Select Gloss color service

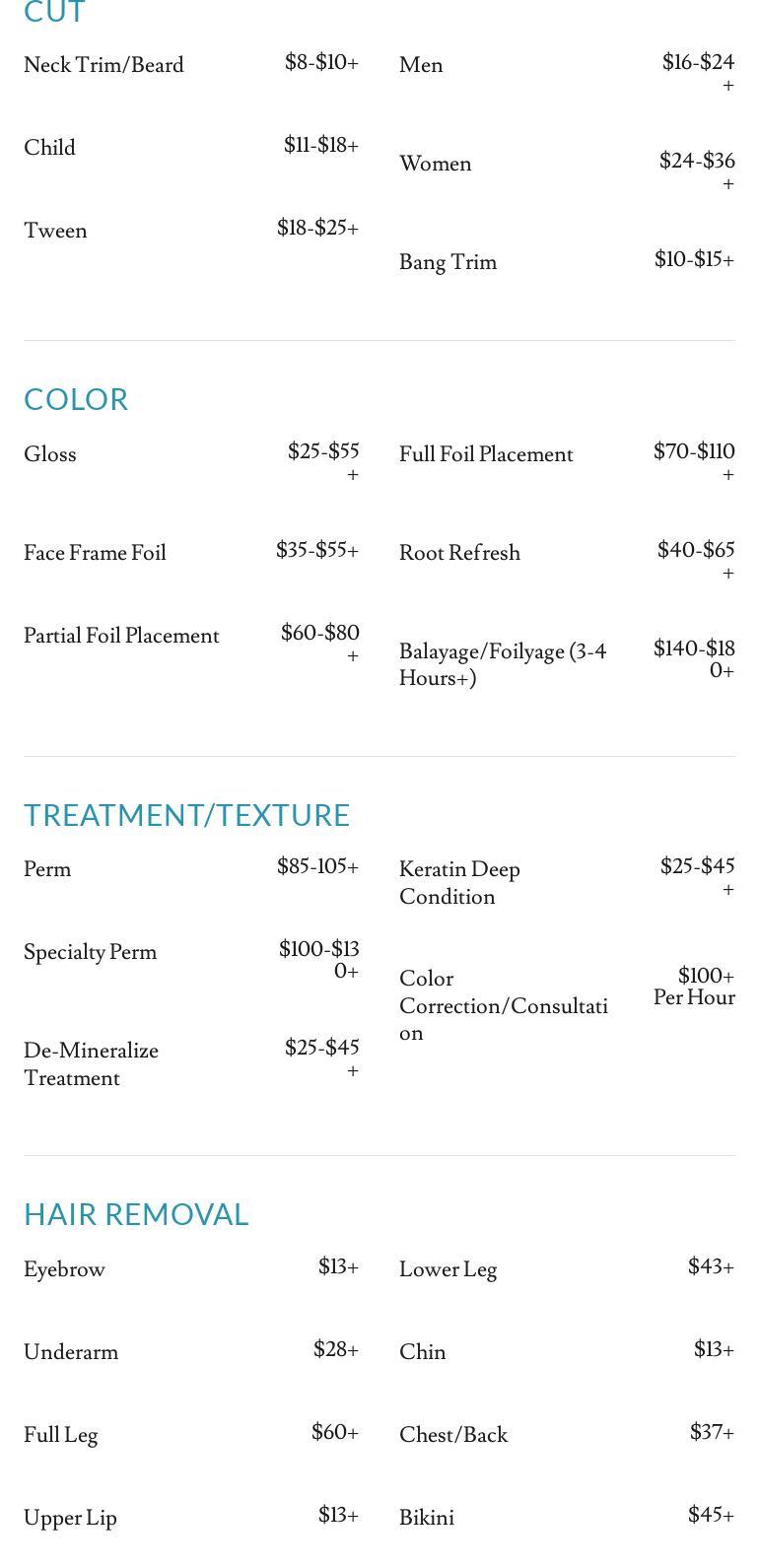(x=49, y=454)
